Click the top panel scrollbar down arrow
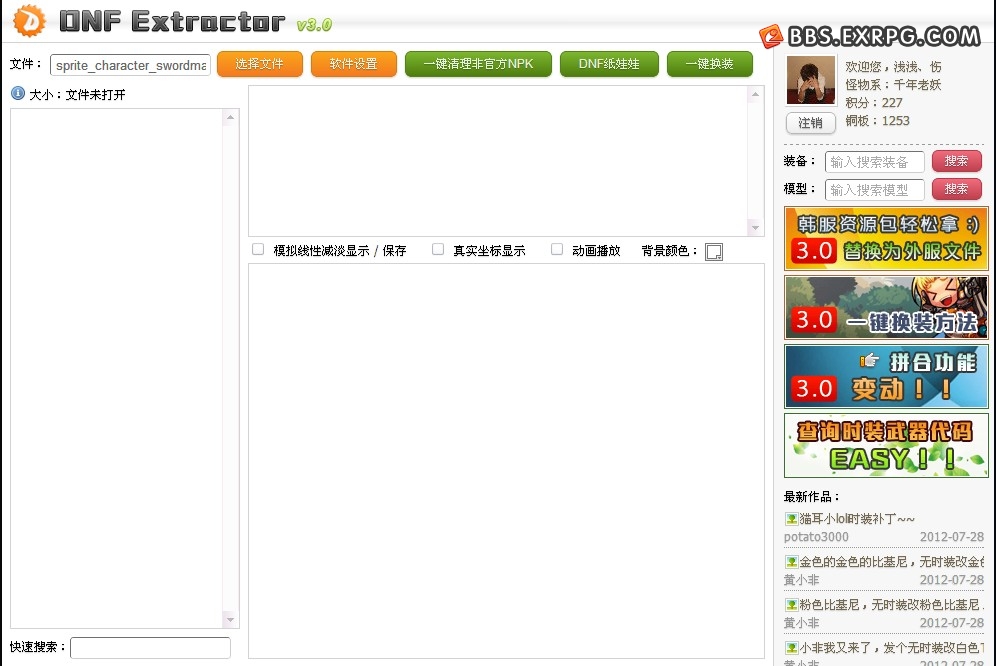The image size is (996, 666). pos(755,228)
